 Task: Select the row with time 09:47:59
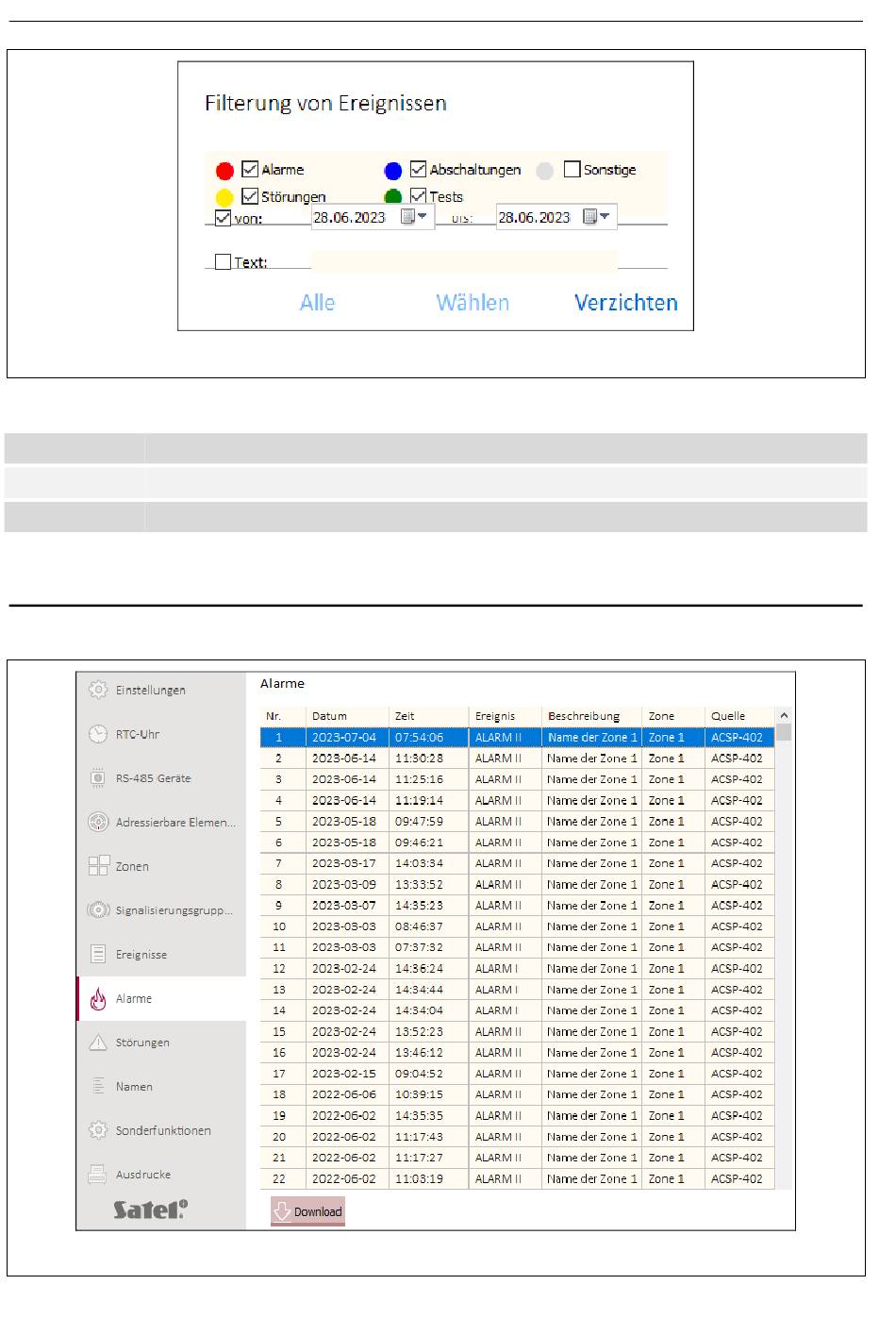click(x=517, y=822)
